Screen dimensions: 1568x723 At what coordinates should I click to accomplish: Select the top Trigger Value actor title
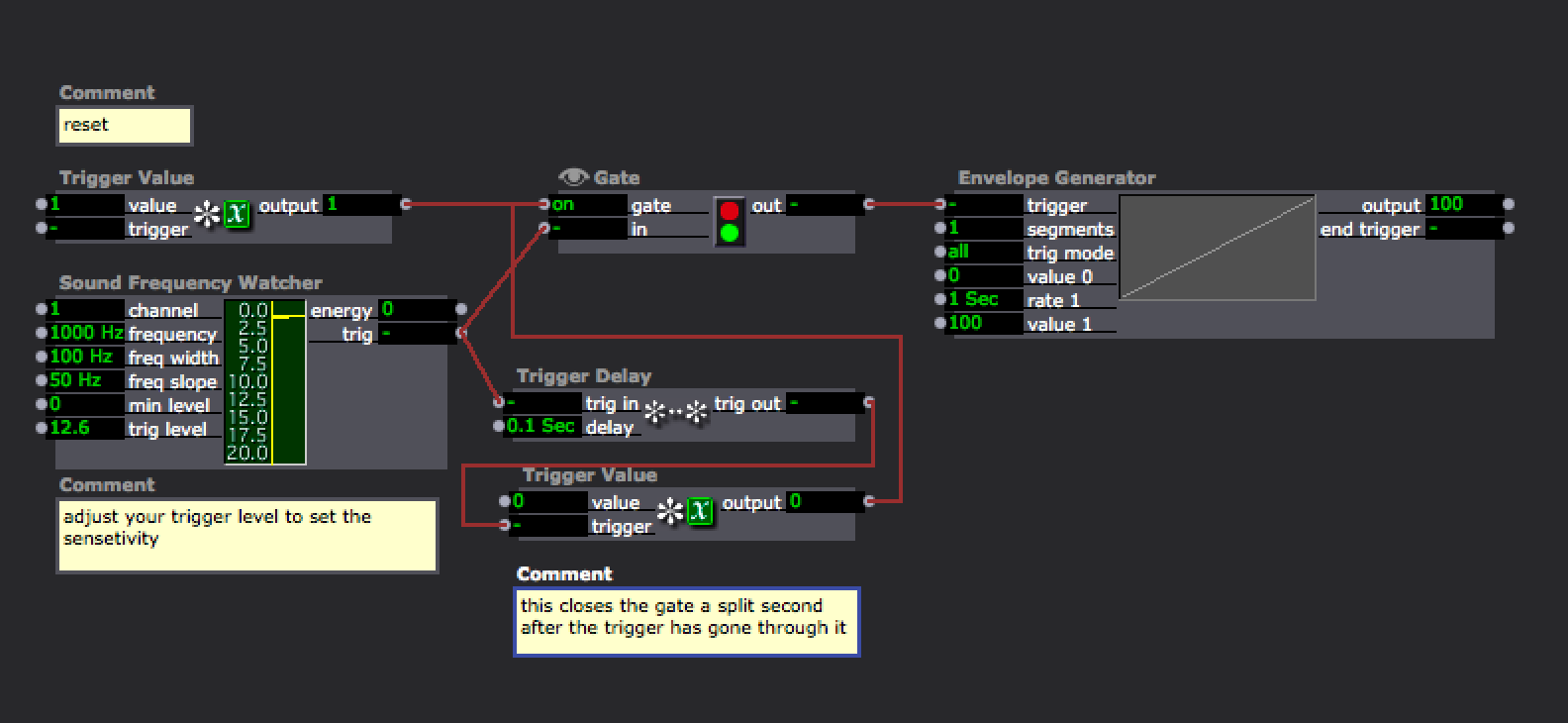pyautogui.click(x=127, y=178)
